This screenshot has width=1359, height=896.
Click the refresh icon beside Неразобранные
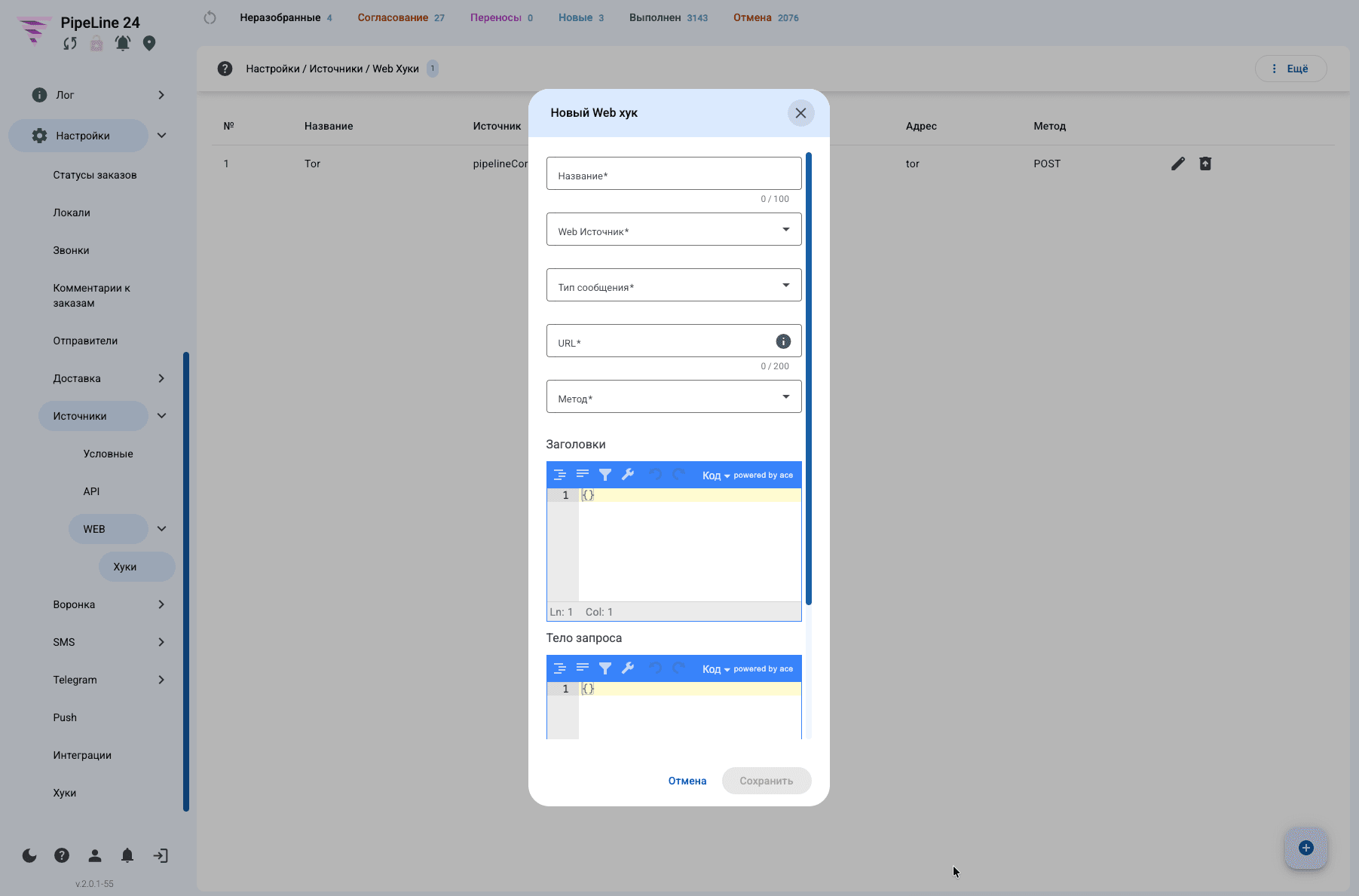(x=210, y=17)
